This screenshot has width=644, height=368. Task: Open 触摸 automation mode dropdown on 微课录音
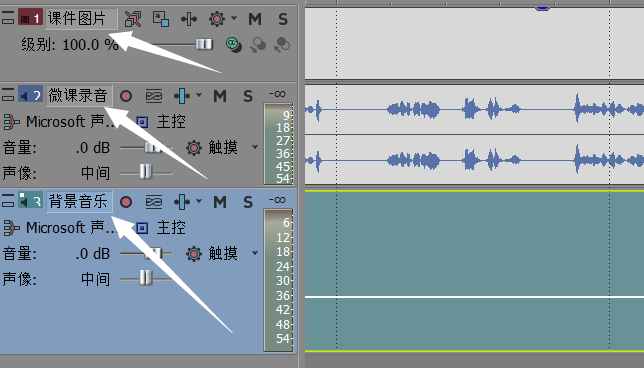(255, 147)
